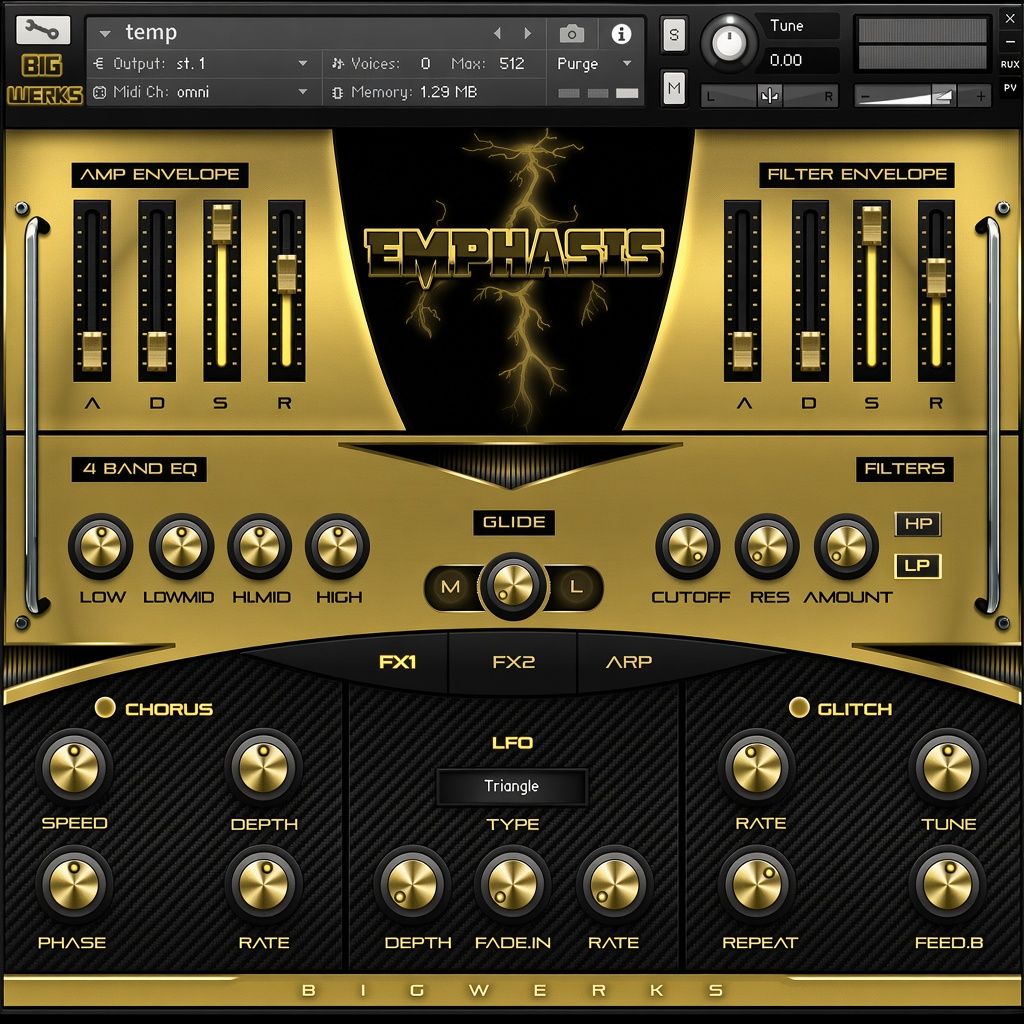Click the header volume slider
Image resolution: width=1024 pixels, height=1024 pixels.
coord(923,97)
